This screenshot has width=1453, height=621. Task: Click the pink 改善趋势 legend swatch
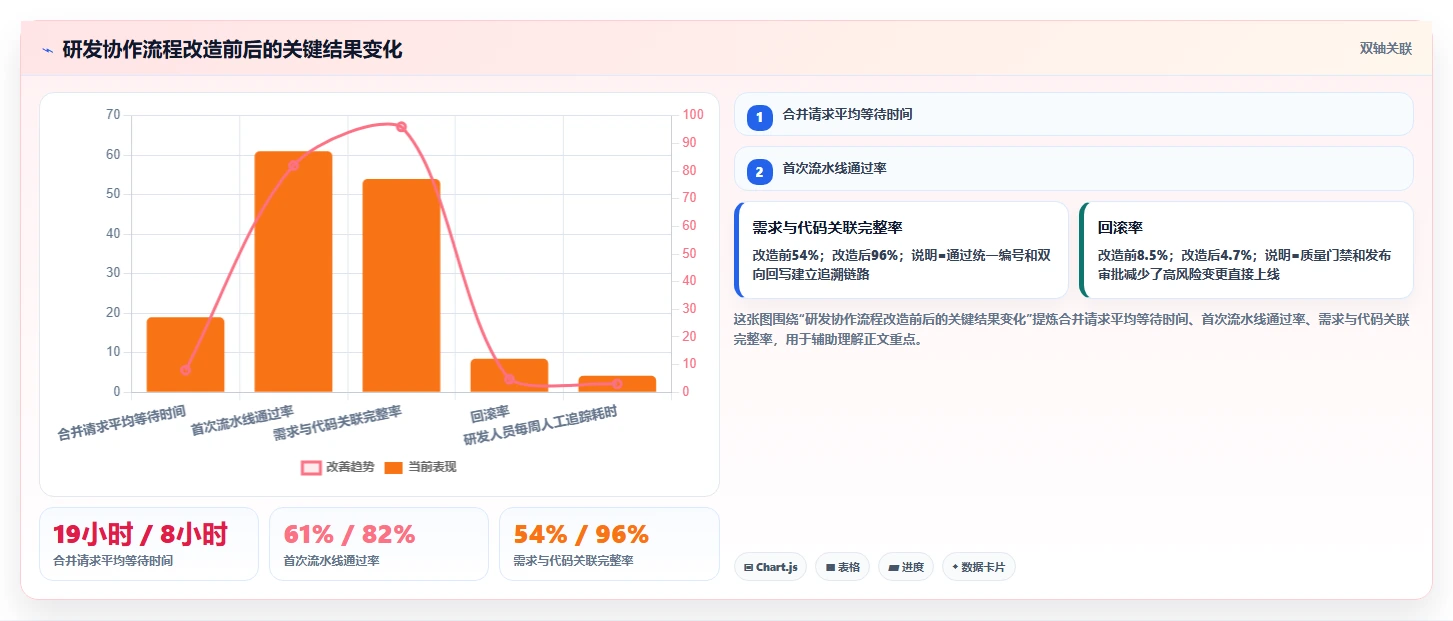[x=311, y=467]
